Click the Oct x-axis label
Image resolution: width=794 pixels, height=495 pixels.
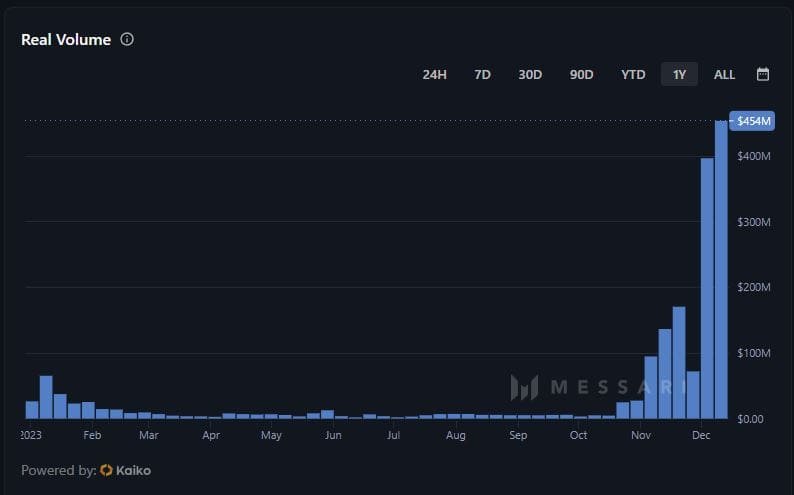[578, 435]
